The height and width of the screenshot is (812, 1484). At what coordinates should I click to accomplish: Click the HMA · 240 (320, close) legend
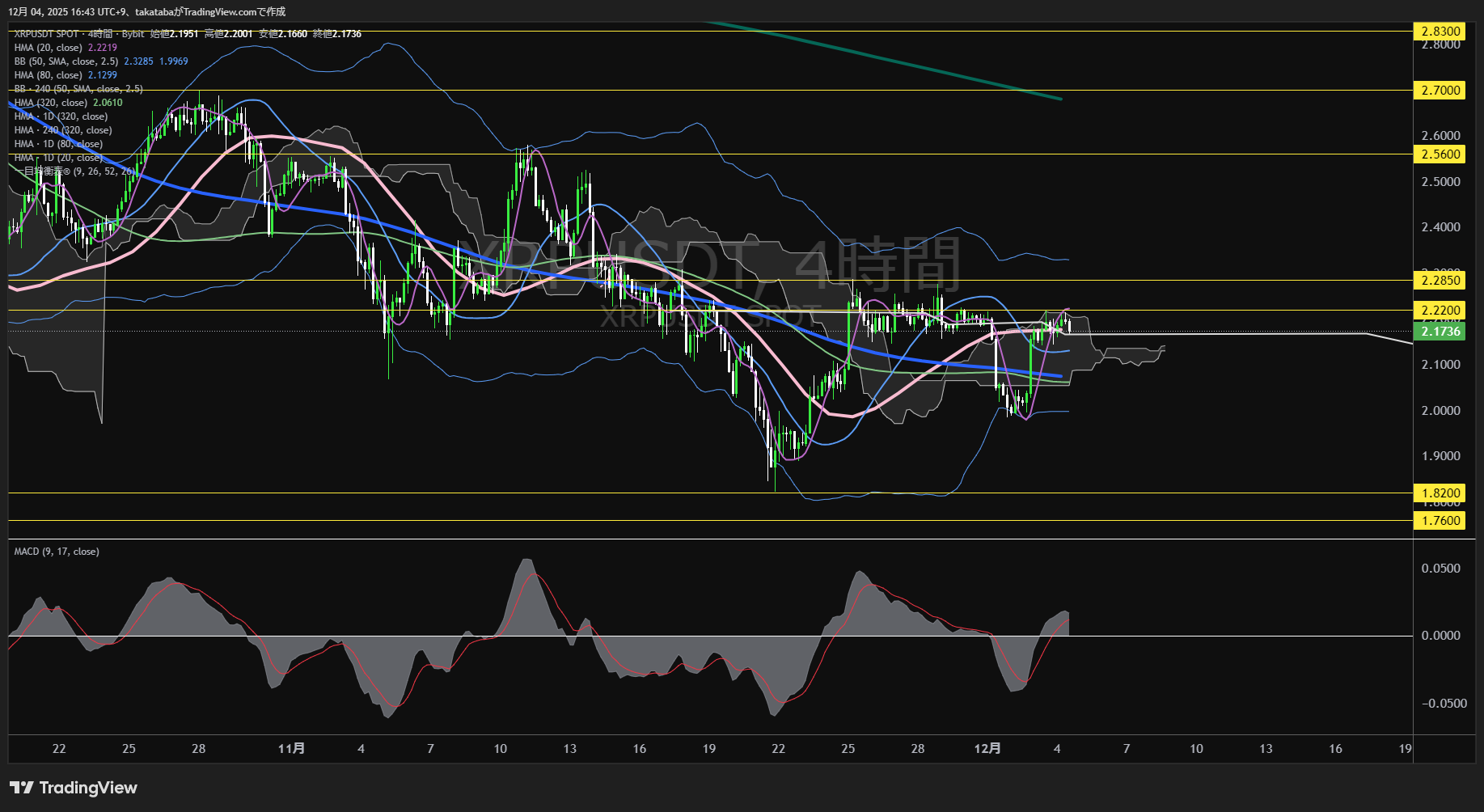point(63,130)
